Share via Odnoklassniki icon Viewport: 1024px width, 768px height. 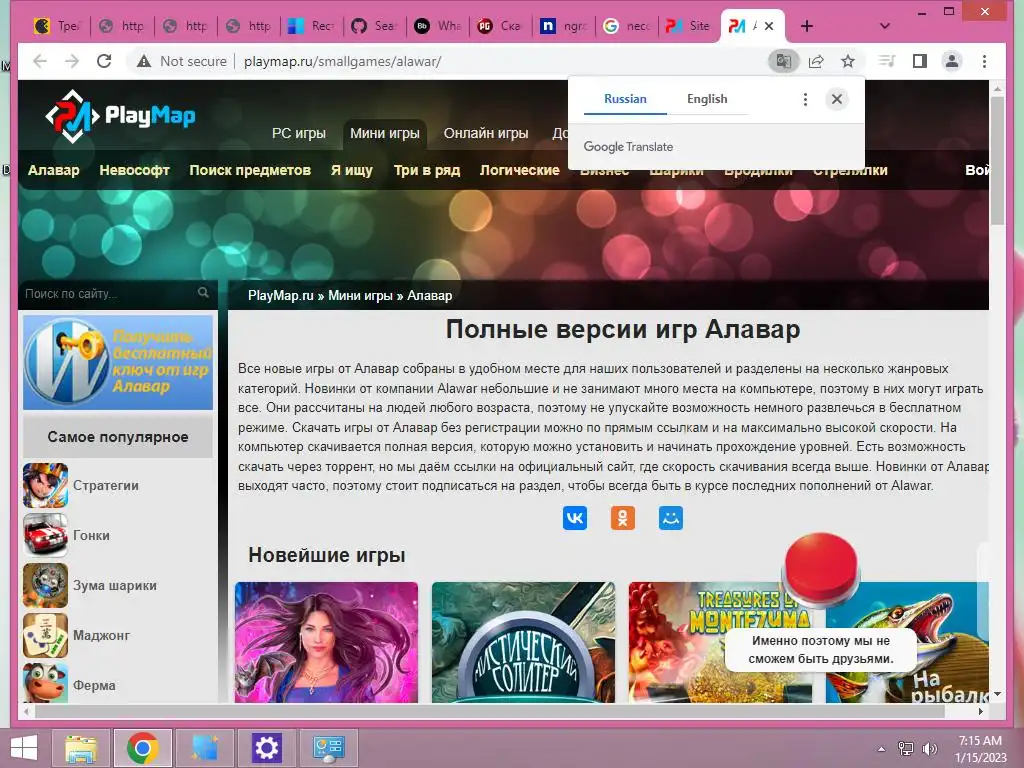[x=622, y=518]
